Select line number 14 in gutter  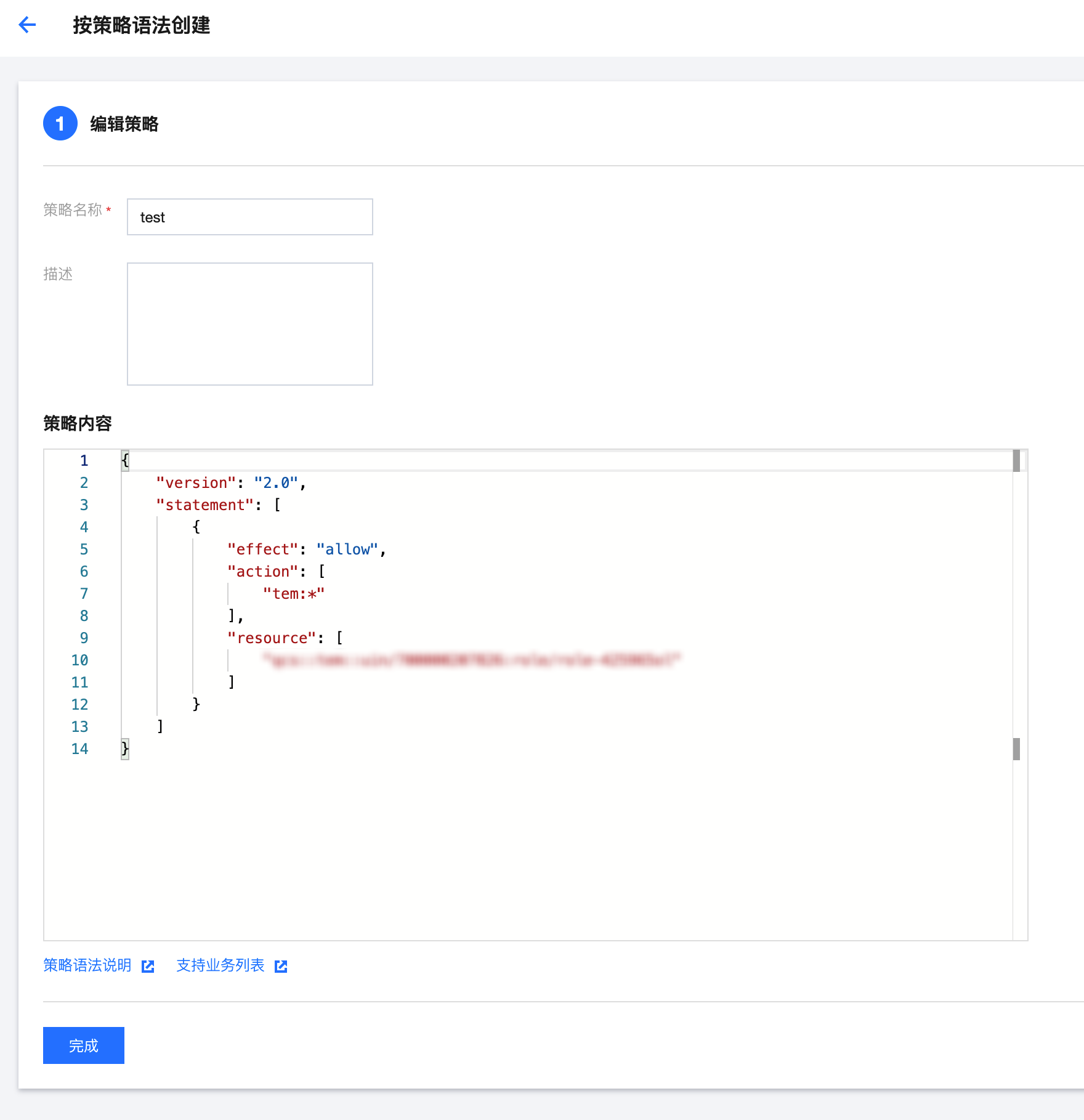point(80,749)
